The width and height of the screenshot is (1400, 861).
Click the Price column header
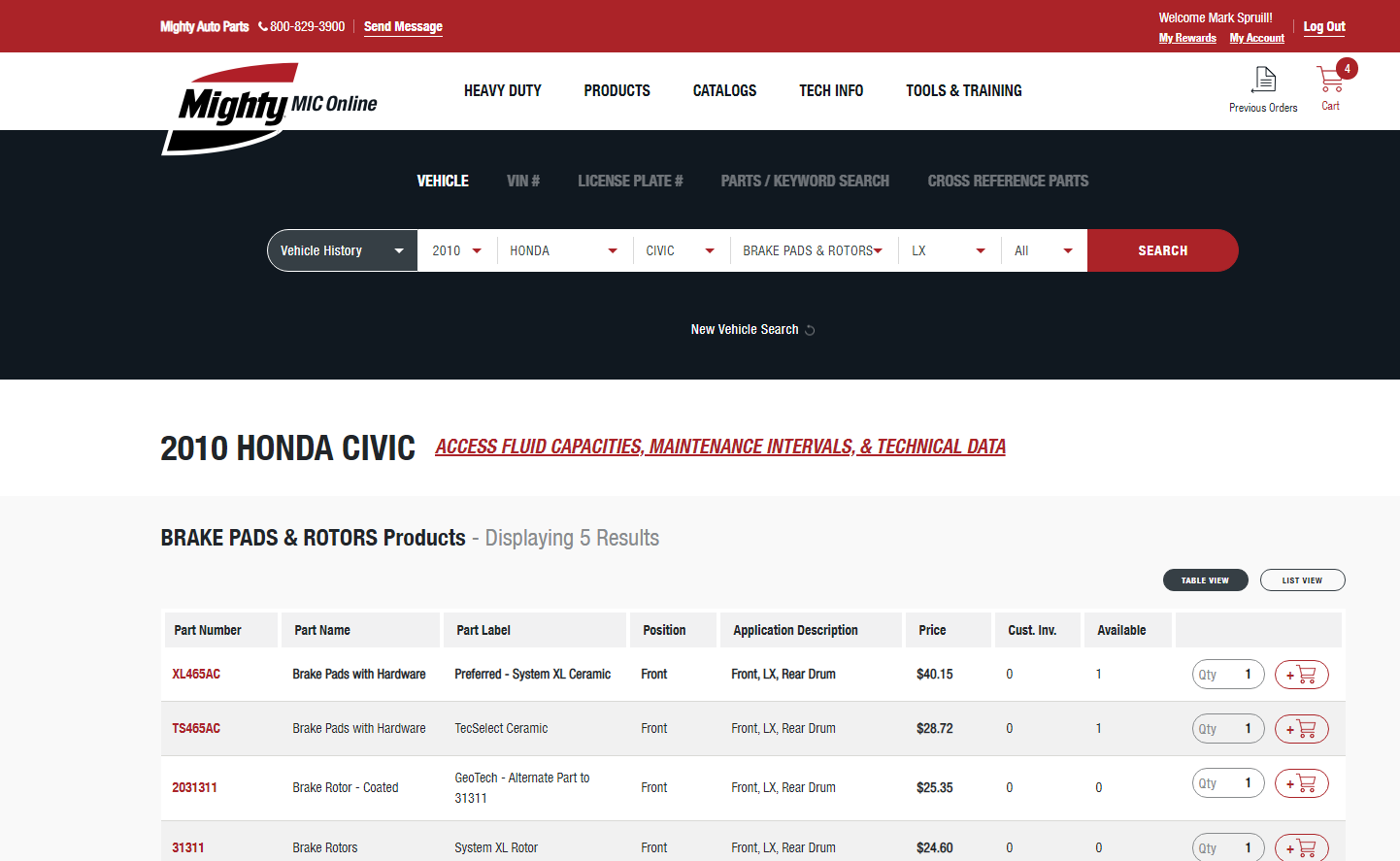(x=949, y=630)
